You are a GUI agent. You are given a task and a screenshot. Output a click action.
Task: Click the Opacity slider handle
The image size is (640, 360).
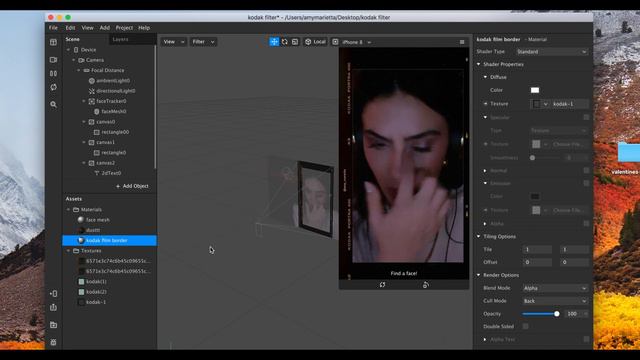tap(557, 314)
